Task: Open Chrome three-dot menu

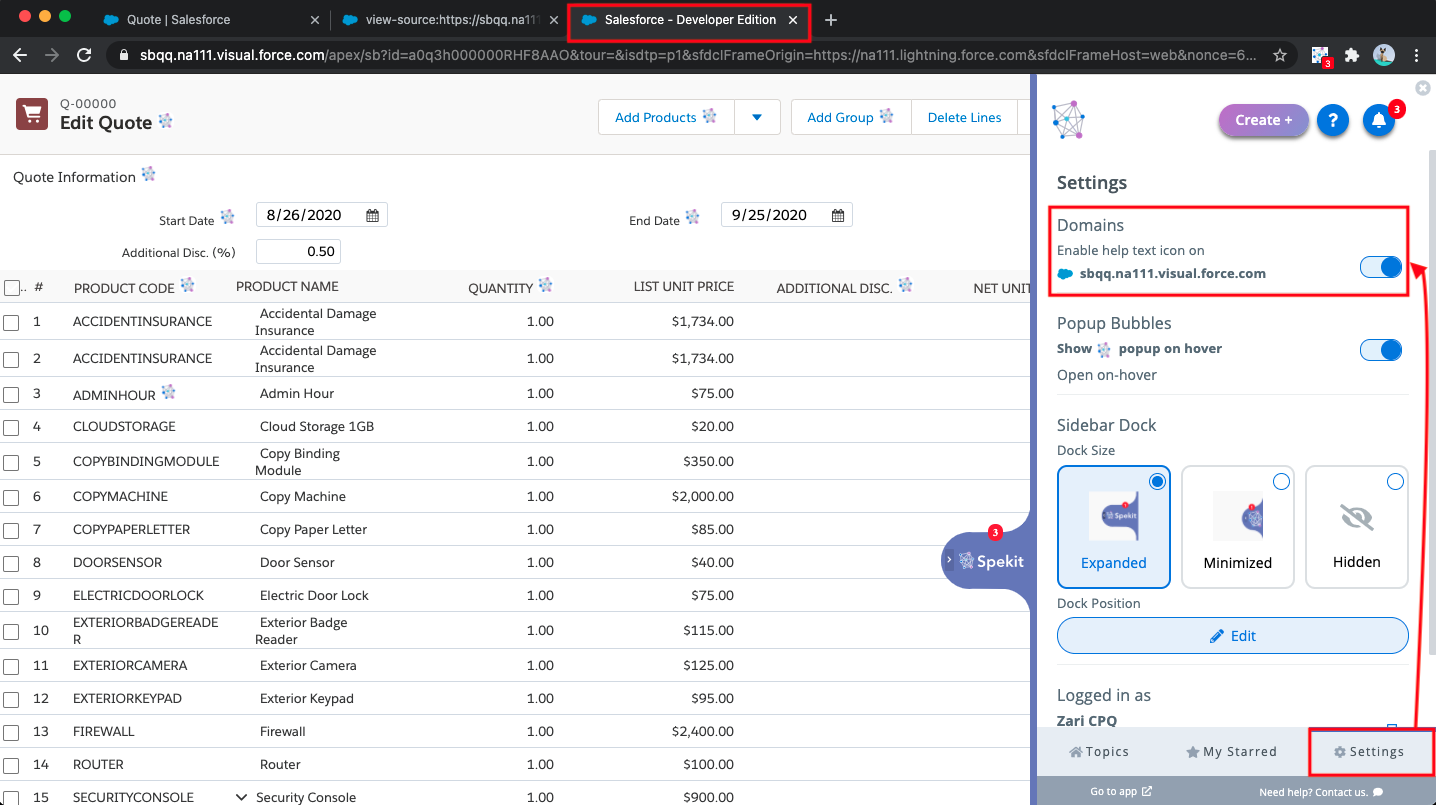Action: click(x=1417, y=56)
